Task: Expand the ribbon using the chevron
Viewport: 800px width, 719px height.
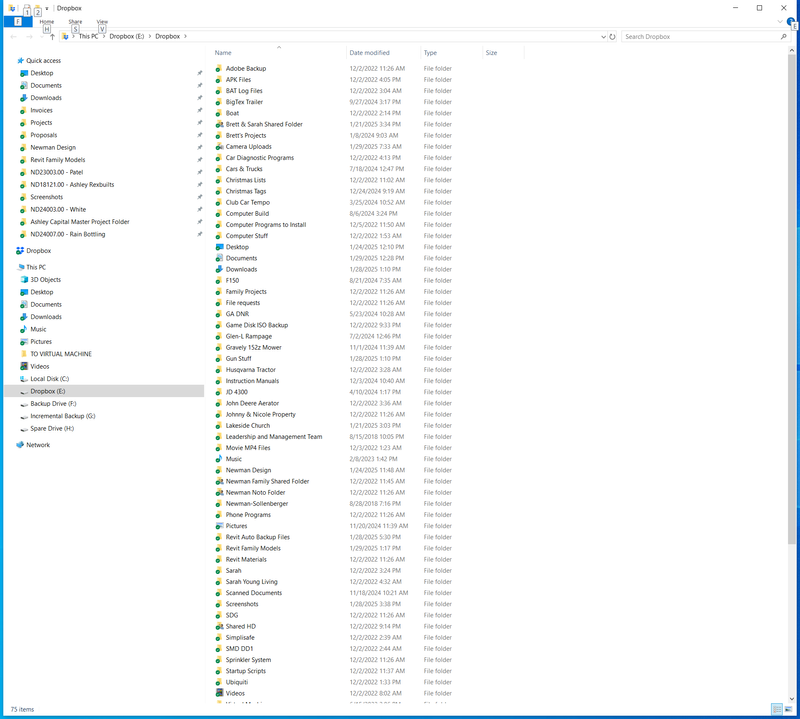Action: pyautogui.click(x=779, y=21)
